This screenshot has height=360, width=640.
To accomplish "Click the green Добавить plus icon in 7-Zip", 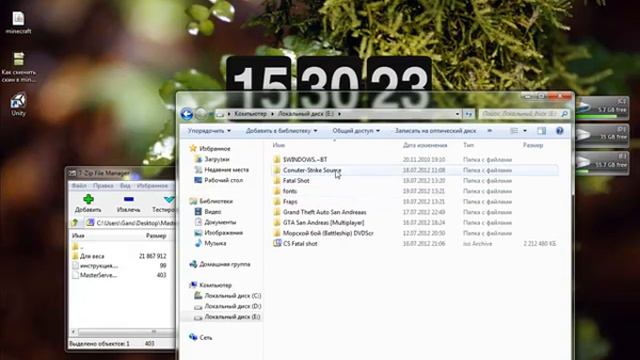I will click(x=88, y=199).
